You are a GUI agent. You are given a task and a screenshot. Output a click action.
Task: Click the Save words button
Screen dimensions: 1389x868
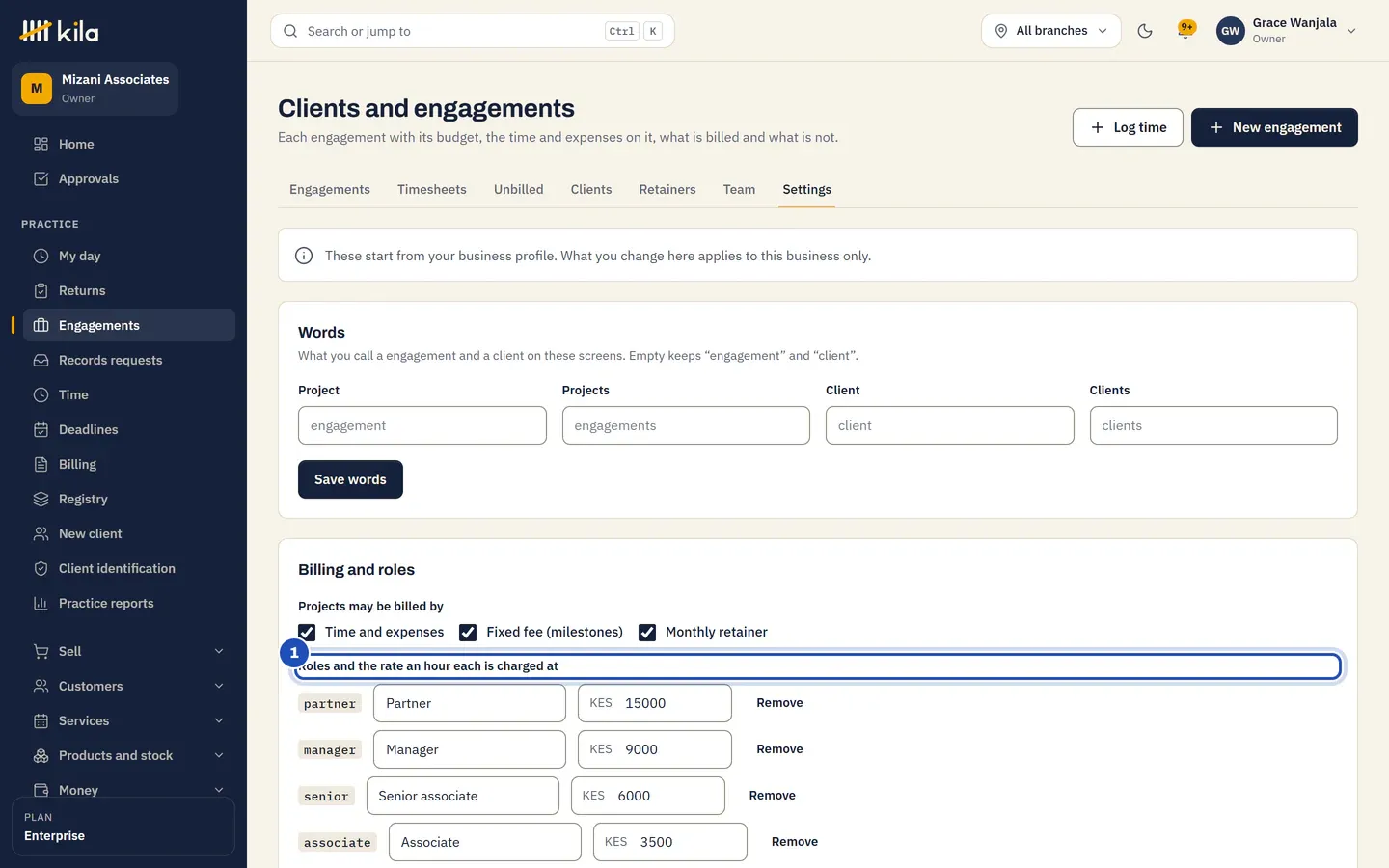pos(350,479)
